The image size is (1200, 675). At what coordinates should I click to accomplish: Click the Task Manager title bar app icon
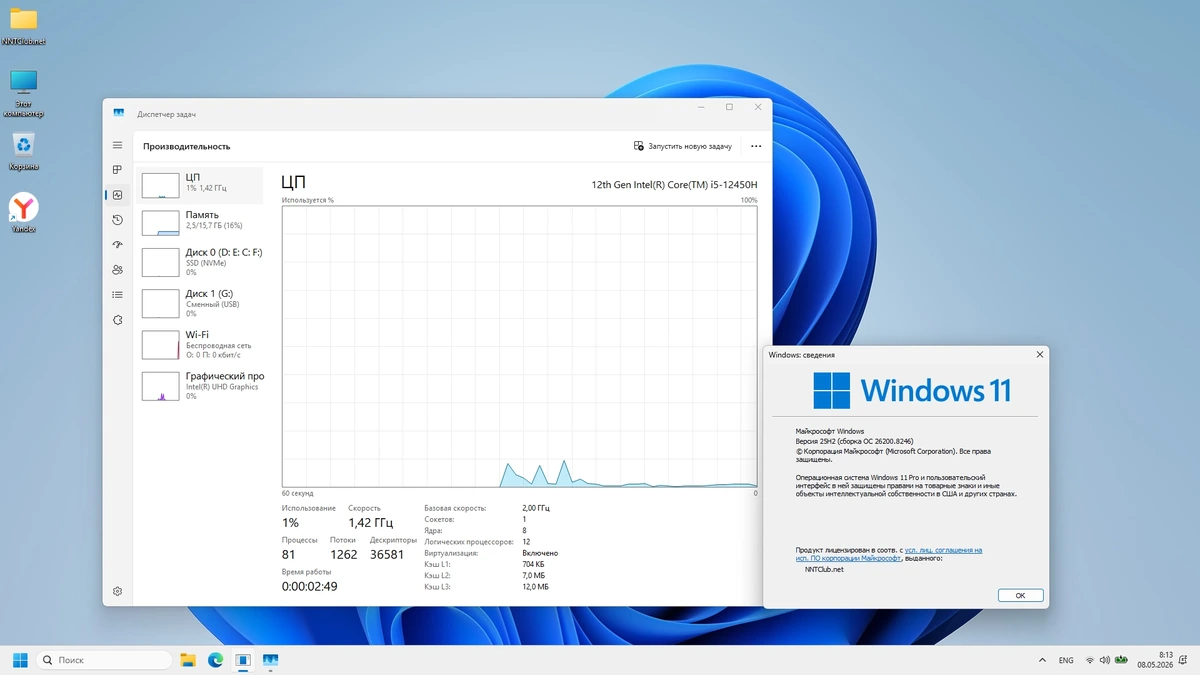coord(119,113)
